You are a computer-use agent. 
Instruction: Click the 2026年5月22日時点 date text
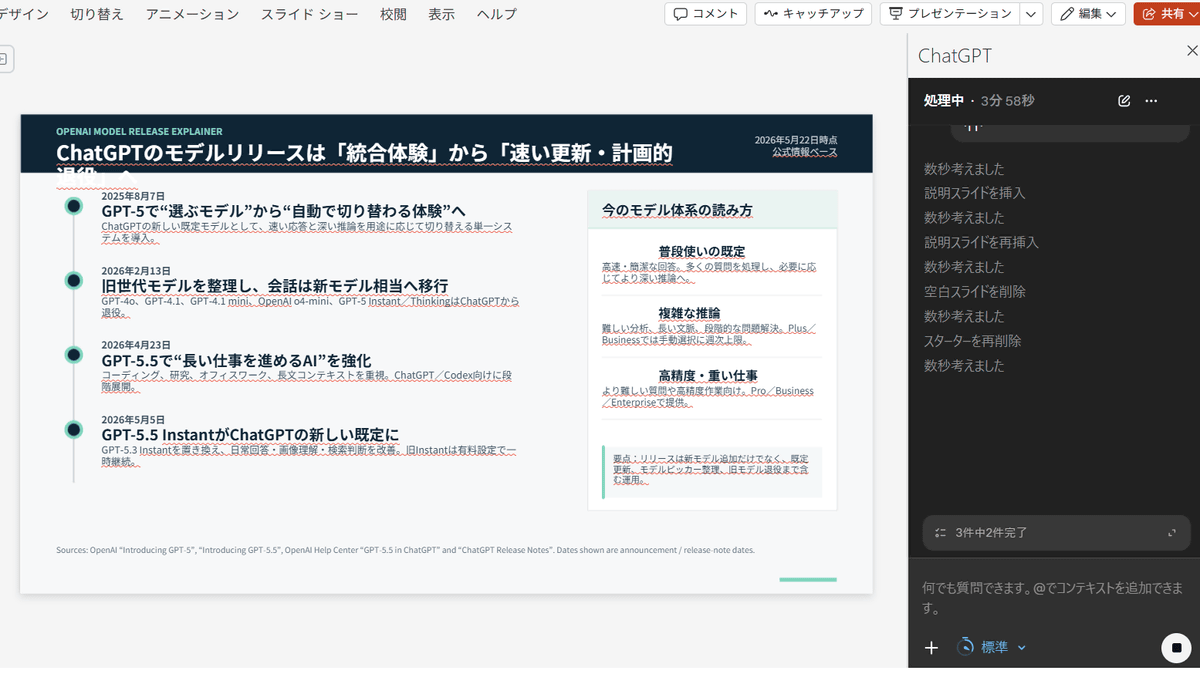796,140
